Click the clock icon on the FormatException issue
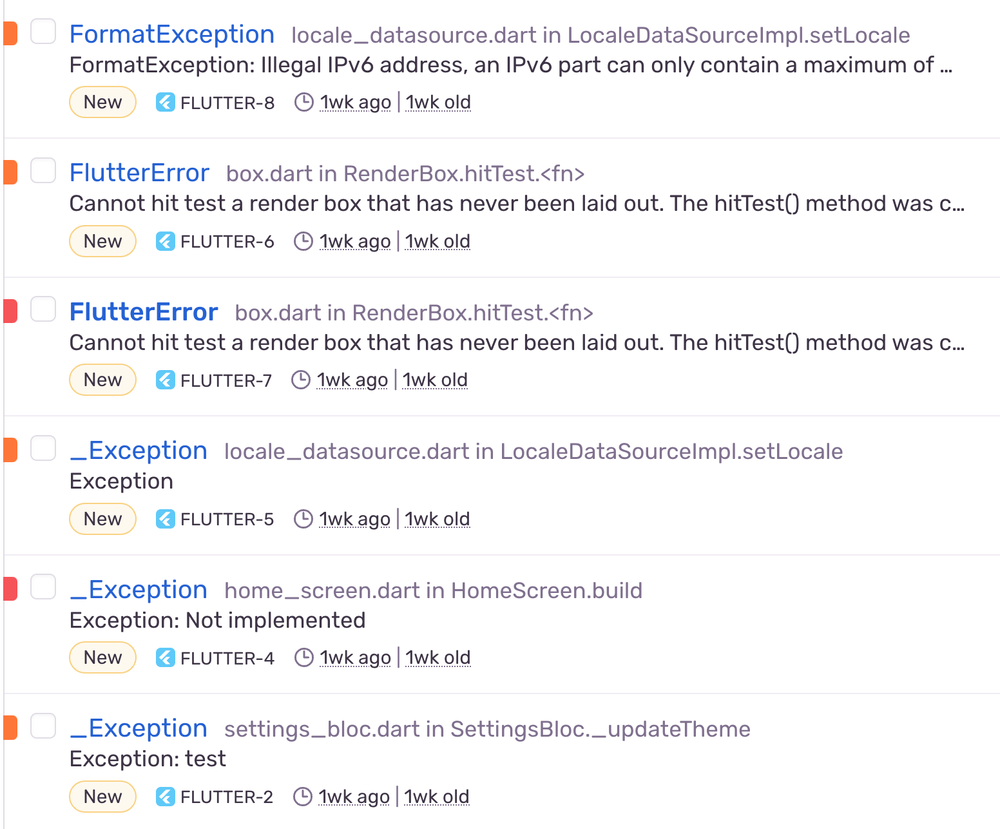This screenshot has height=829, width=1000. (303, 101)
